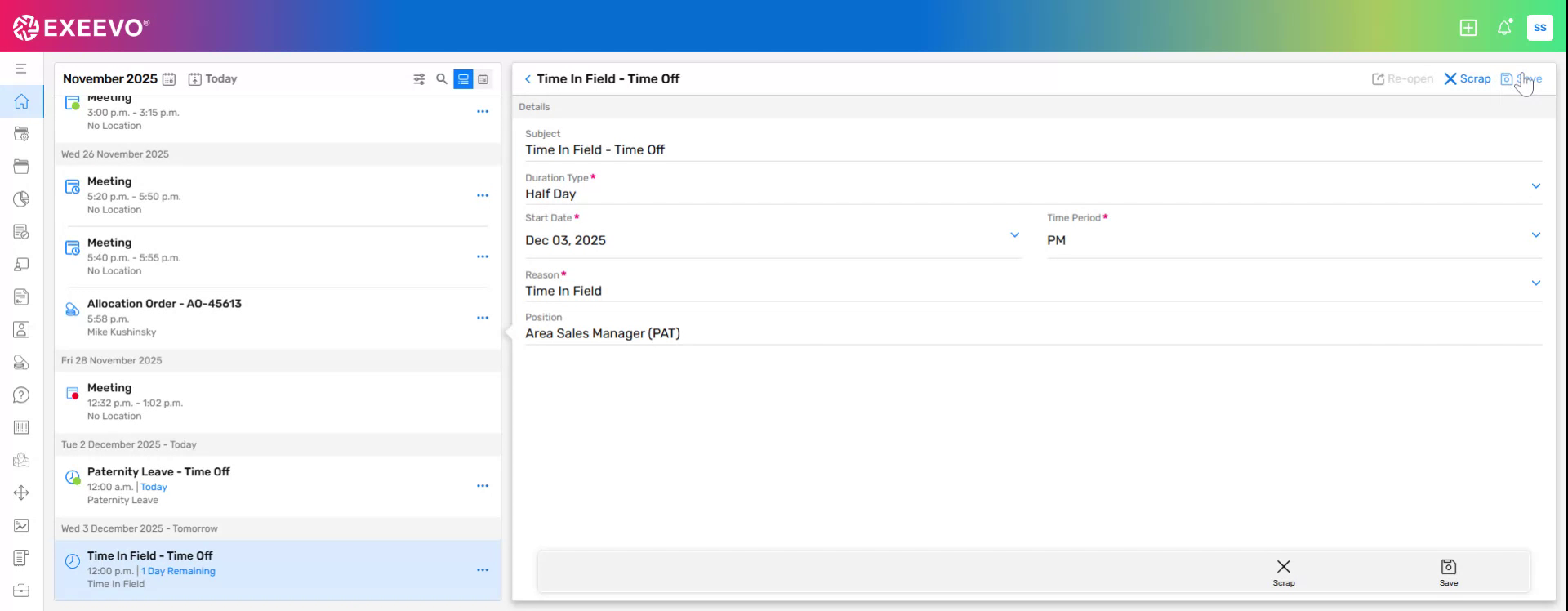Switch to agenda list view
The width and height of the screenshot is (1568, 611).
point(463,79)
